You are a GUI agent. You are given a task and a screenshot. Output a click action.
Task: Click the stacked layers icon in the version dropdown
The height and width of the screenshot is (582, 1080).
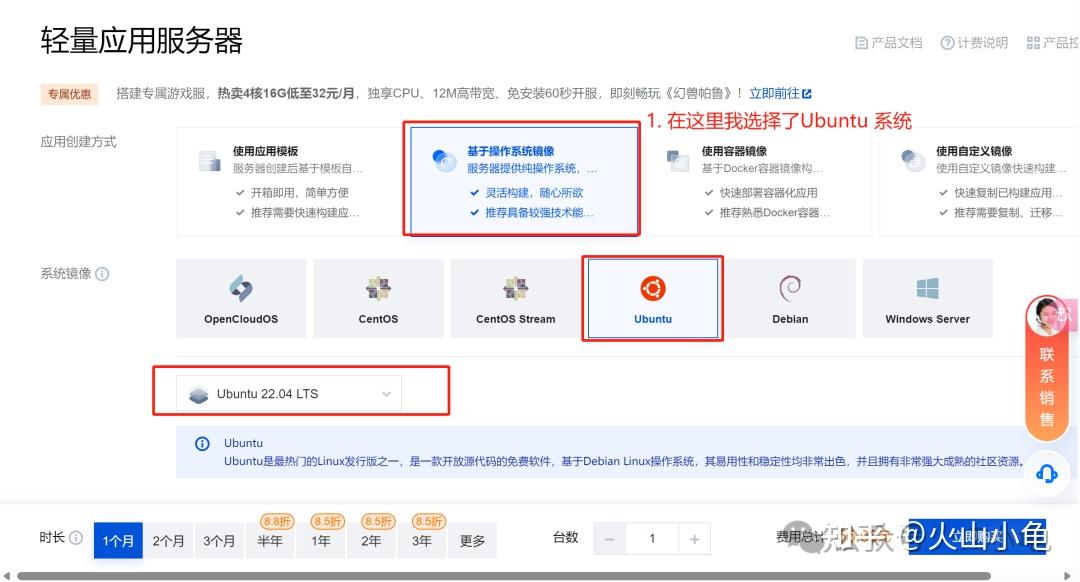coord(198,395)
